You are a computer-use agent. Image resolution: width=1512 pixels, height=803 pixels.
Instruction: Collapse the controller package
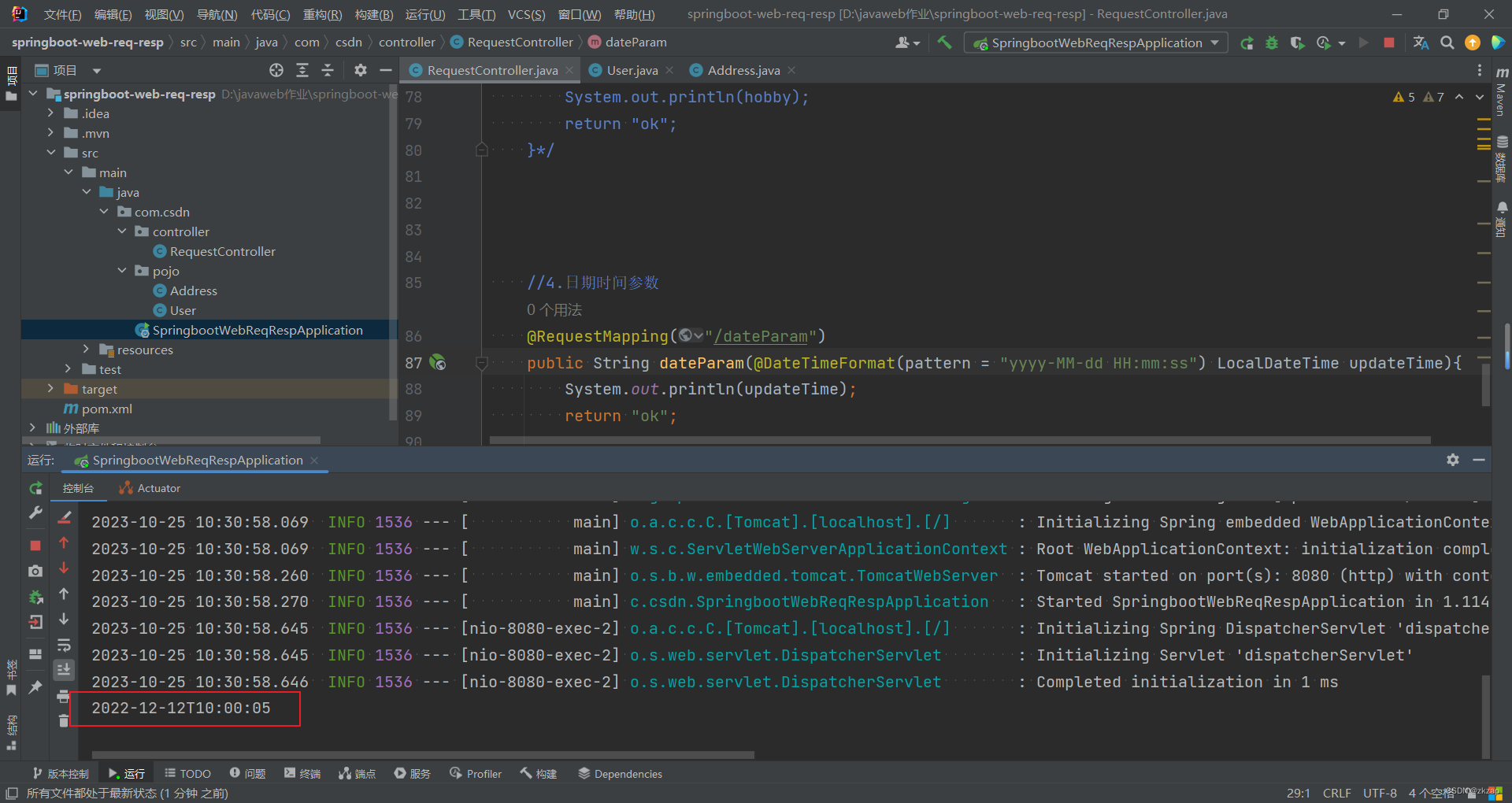(122, 231)
